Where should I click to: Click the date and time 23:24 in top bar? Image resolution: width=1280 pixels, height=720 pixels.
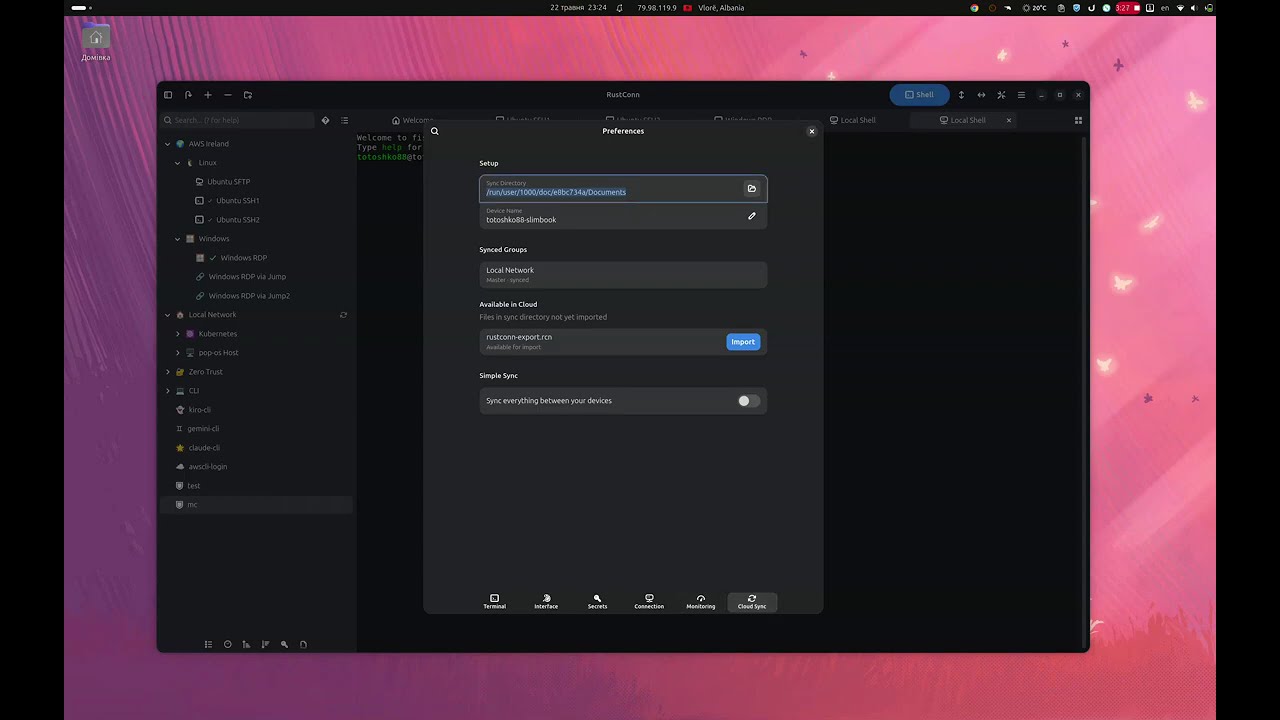coord(578,8)
